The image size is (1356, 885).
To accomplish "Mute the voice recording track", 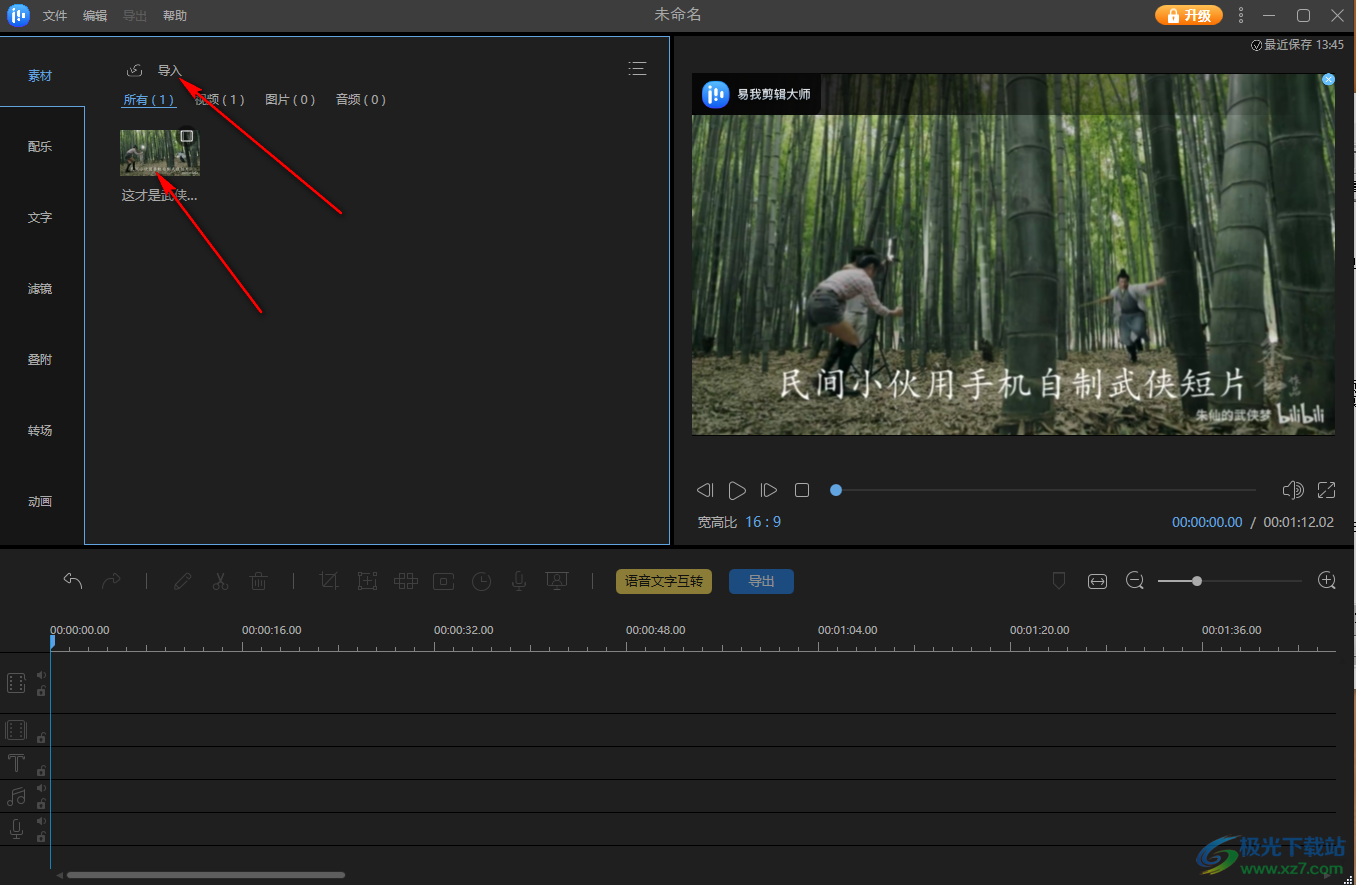I will pos(41,821).
